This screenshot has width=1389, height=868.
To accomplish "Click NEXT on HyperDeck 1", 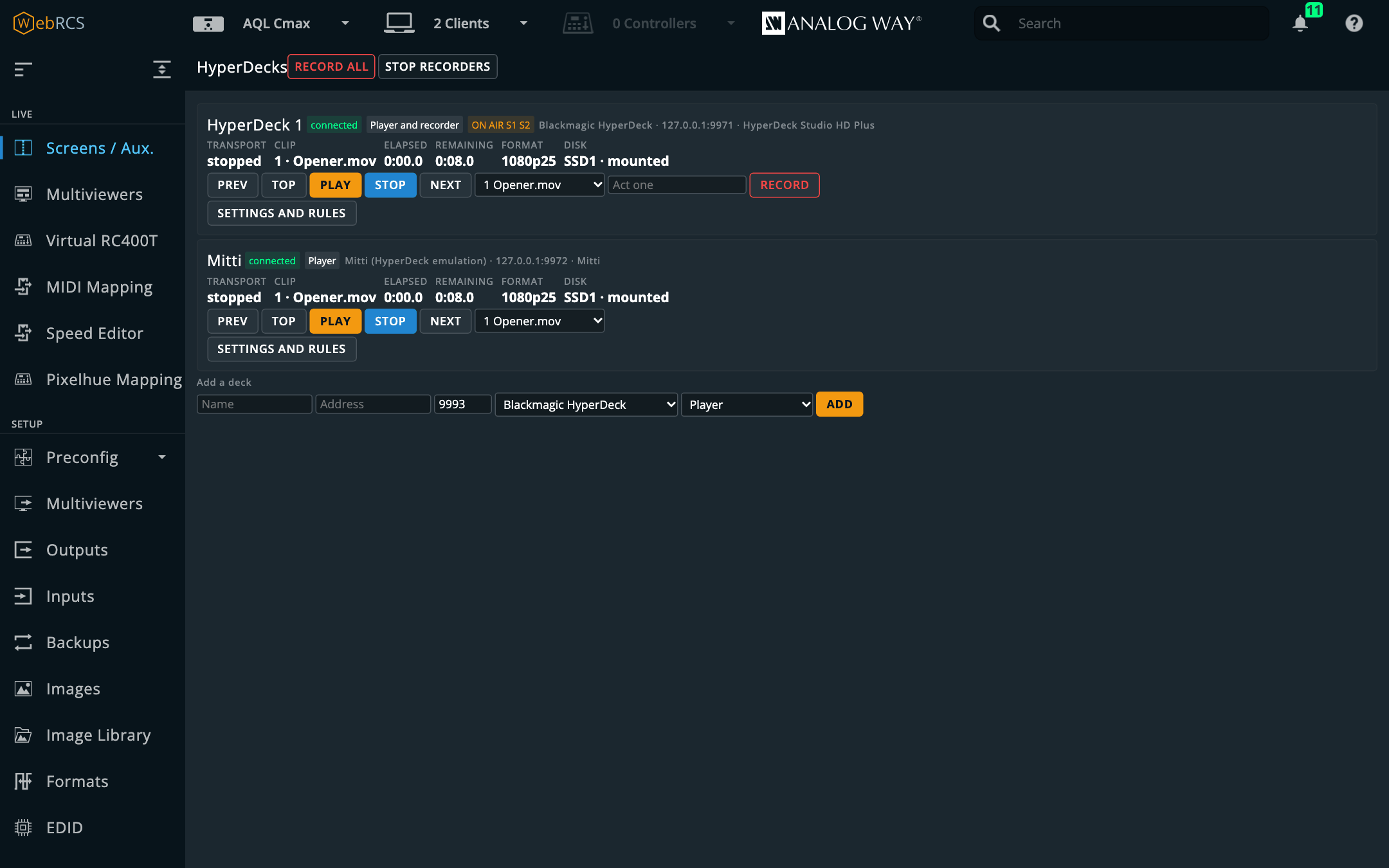I will [x=446, y=185].
